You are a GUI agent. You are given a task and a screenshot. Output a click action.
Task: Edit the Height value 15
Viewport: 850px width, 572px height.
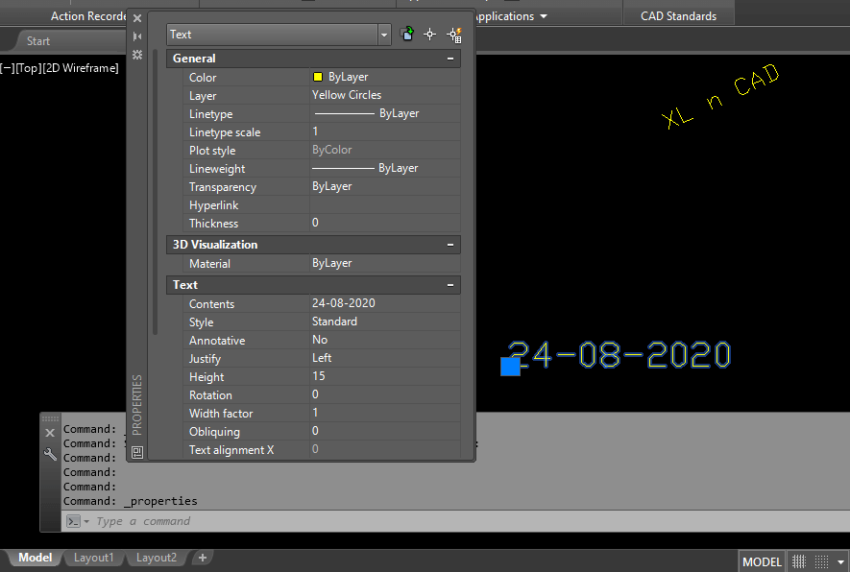tap(384, 377)
